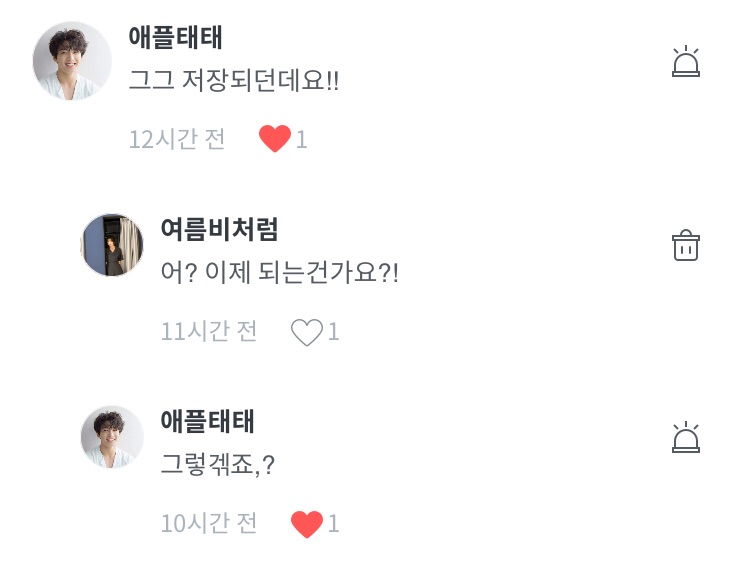The height and width of the screenshot is (562, 750).
Task: Open 애플태태's profile picture on top comment
Action: coord(72,61)
